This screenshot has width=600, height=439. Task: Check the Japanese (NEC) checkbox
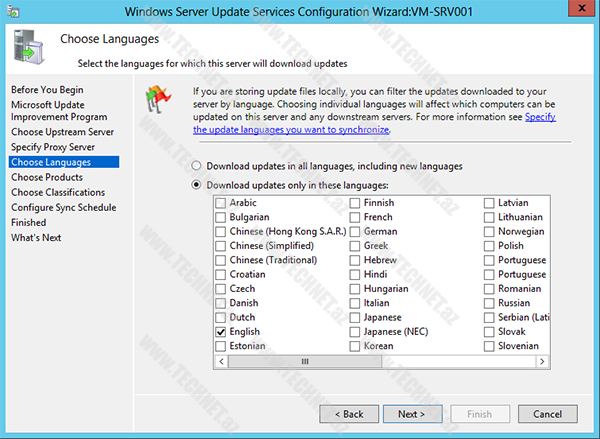point(355,332)
